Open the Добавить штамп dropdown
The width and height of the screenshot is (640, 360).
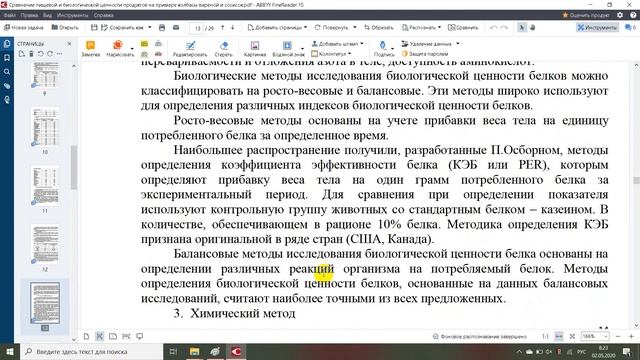[x=337, y=44]
